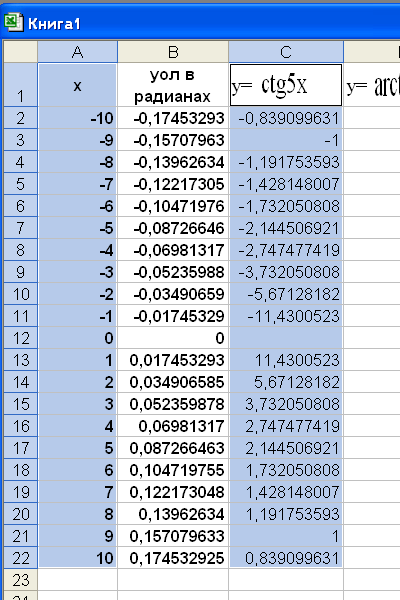The width and height of the screenshot is (400, 600).
Task: Select row 7 header
Action: pyautogui.click(x=21, y=228)
